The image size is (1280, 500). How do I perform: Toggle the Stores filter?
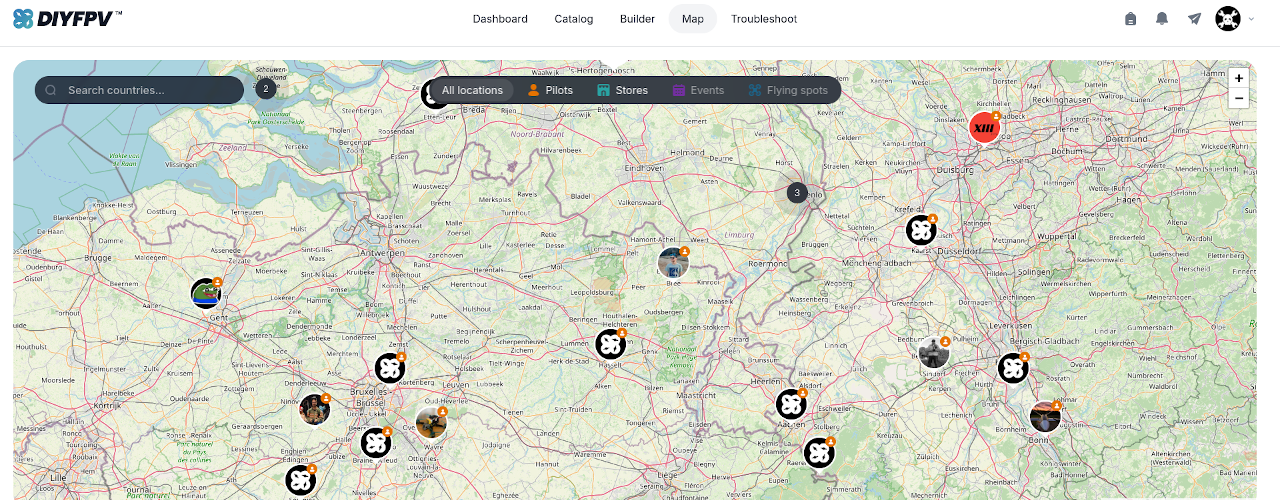tap(622, 90)
